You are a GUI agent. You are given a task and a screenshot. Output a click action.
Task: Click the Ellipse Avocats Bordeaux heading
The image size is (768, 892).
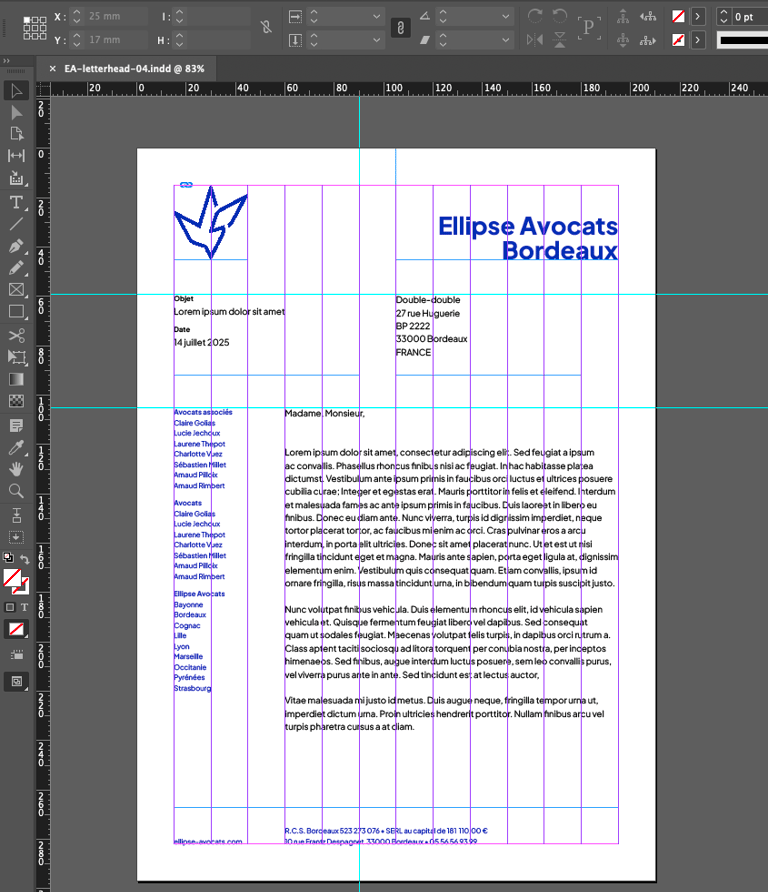click(x=528, y=238)
